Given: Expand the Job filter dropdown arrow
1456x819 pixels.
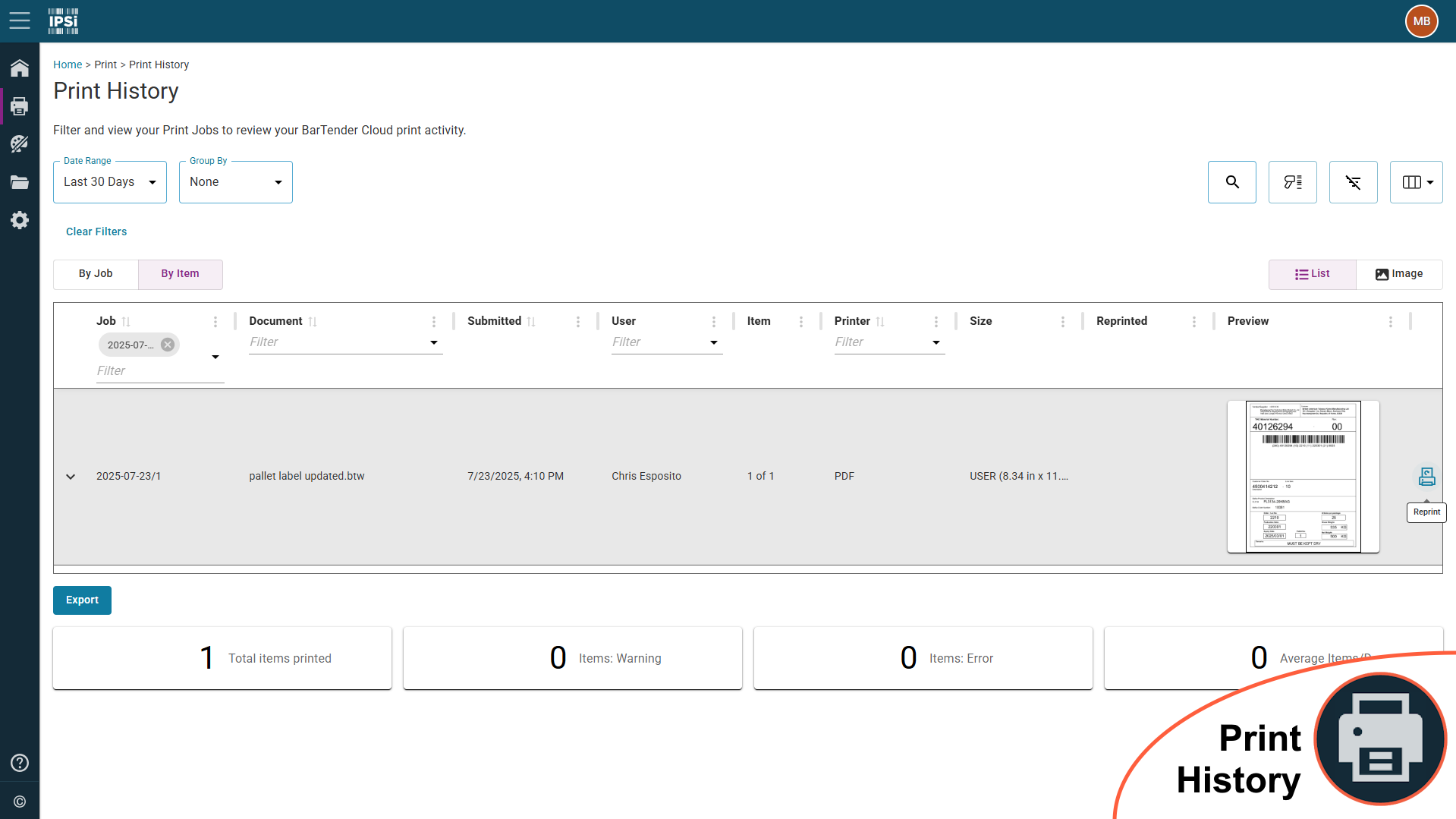Looking at the screenshot, I should pyautogui.click(x=215, y=357).
